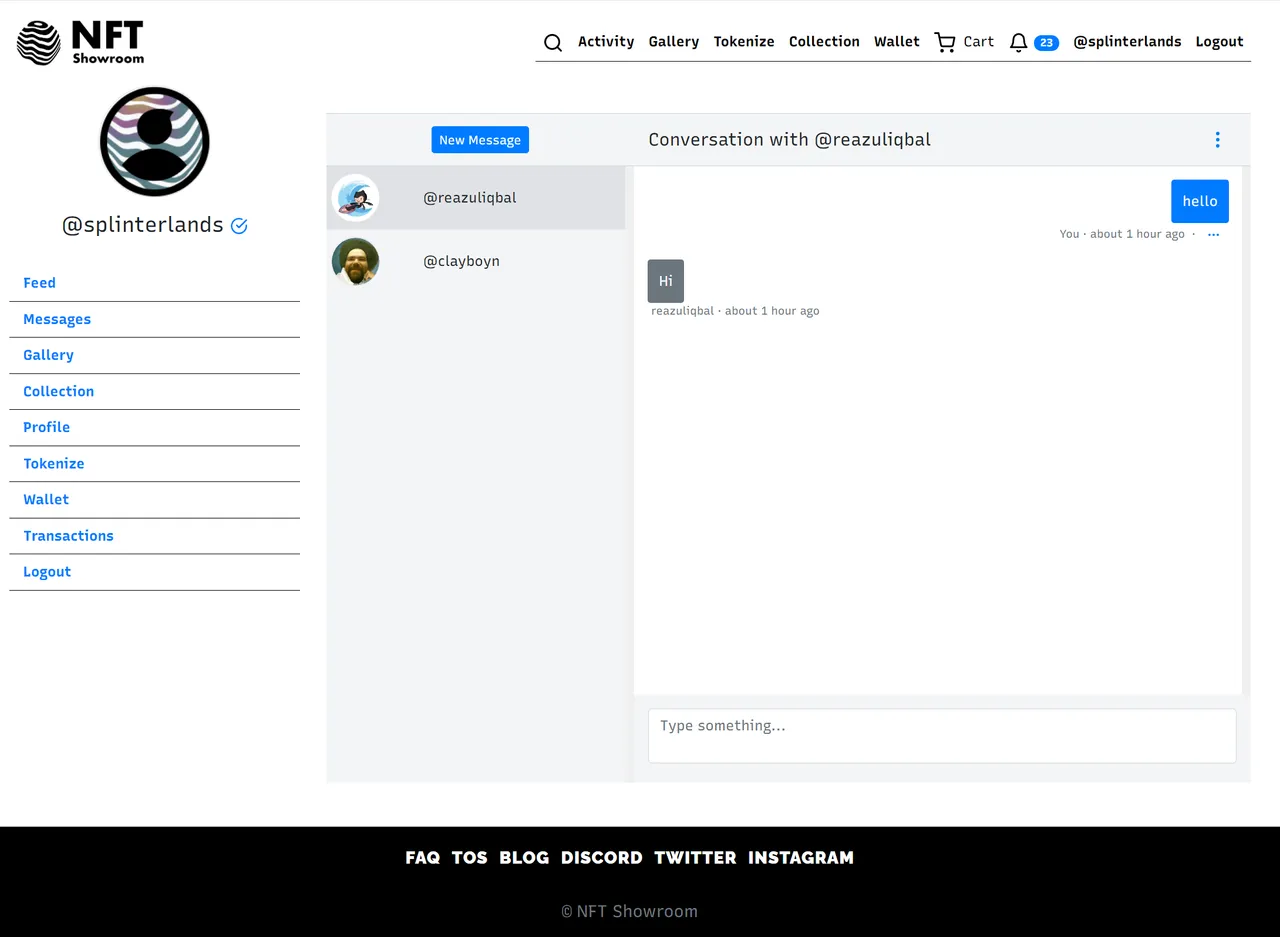Open options dots beside hello message

click(x=1213, y=234)
